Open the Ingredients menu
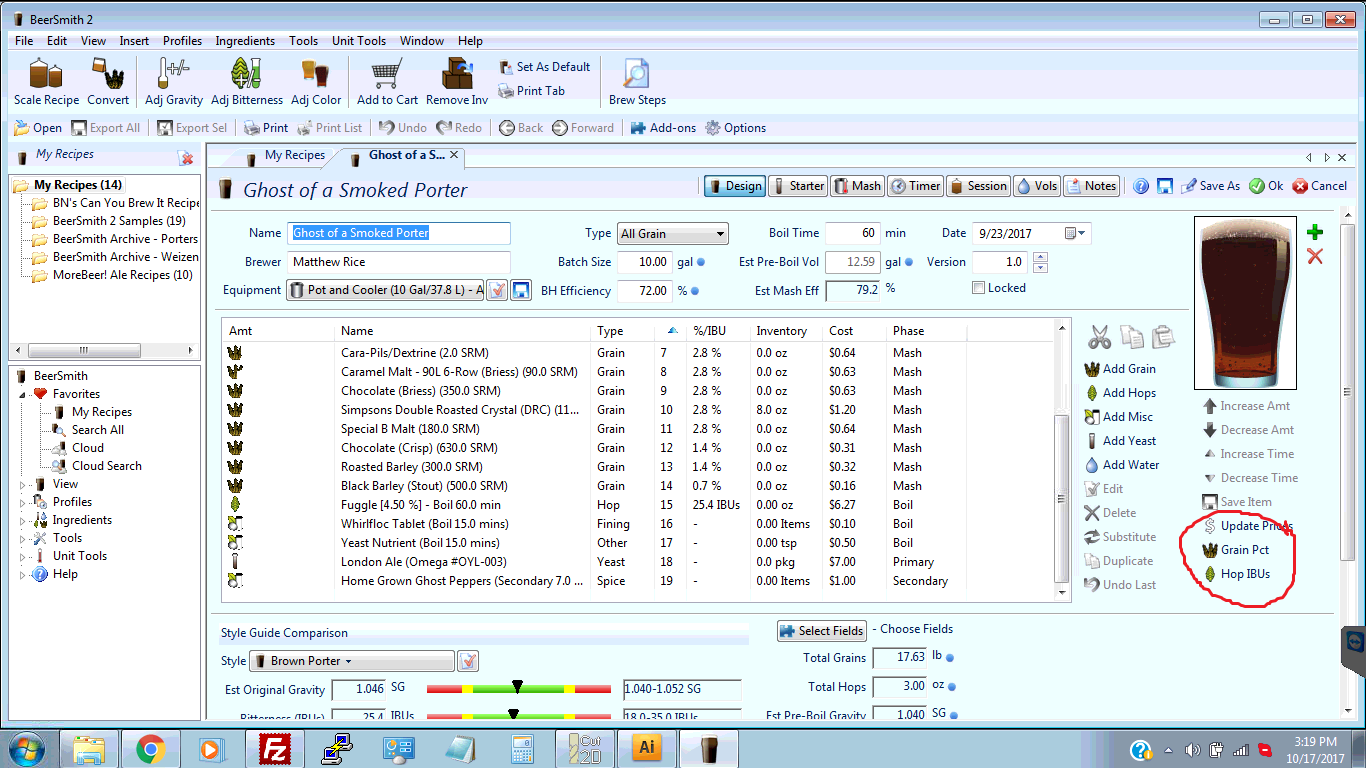The image size is (1366, 768). [245, 41]
